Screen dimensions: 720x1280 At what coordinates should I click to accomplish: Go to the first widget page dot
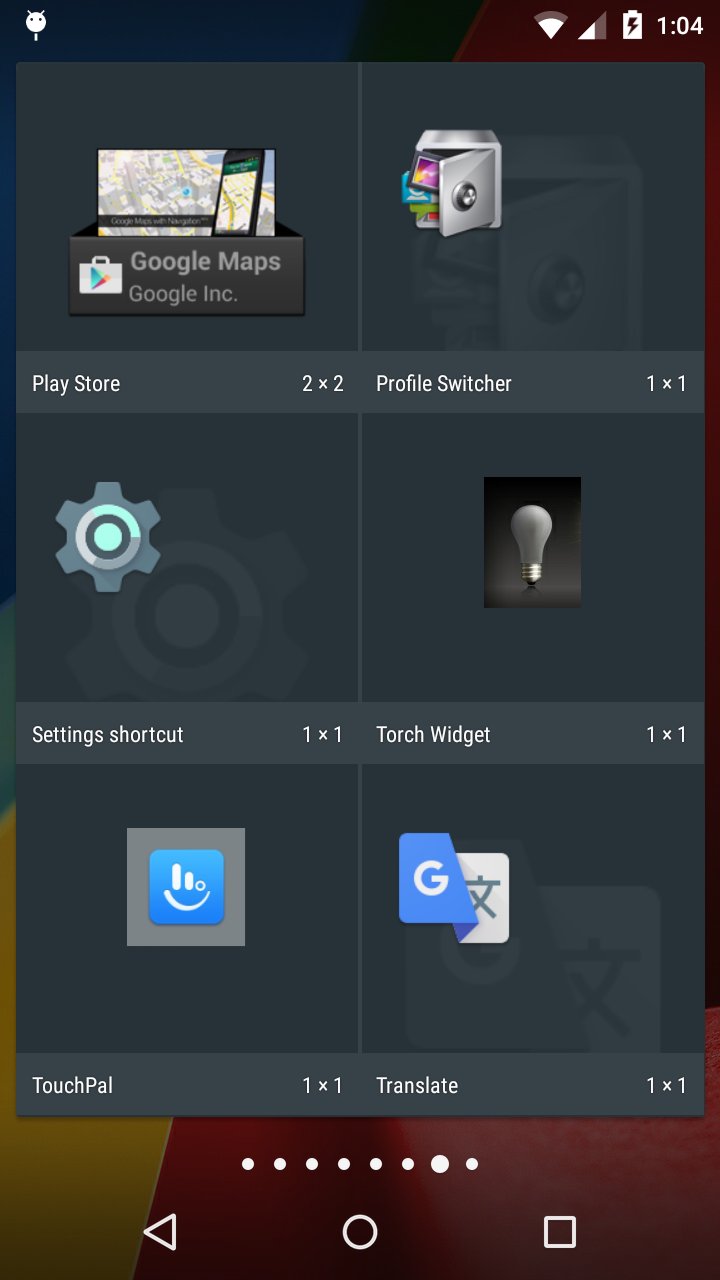pyautogui.click(x=248, y=1164)
